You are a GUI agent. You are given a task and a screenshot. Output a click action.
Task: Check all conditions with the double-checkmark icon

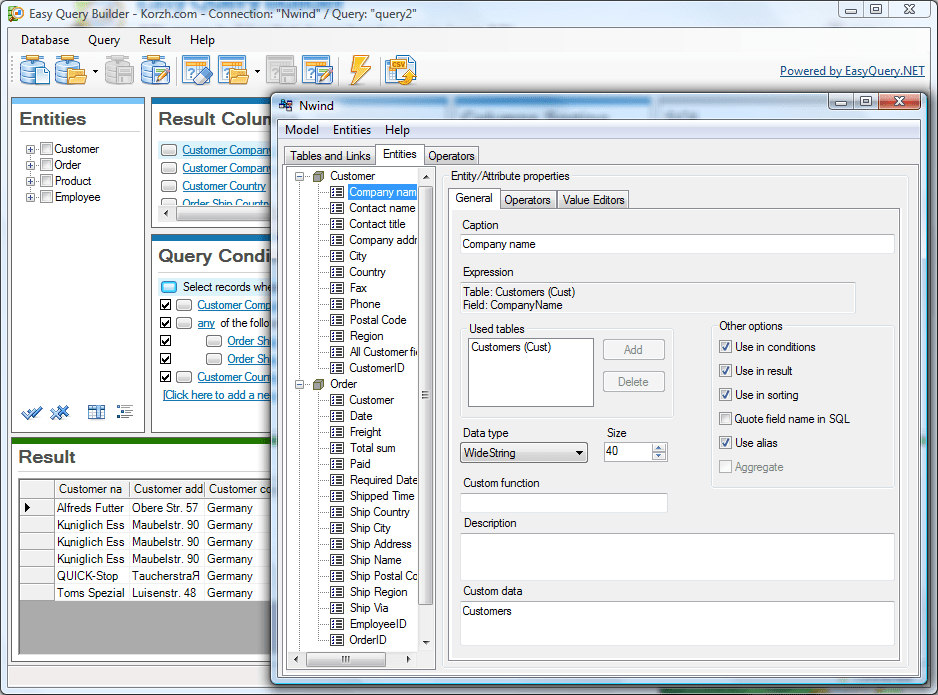31,412
